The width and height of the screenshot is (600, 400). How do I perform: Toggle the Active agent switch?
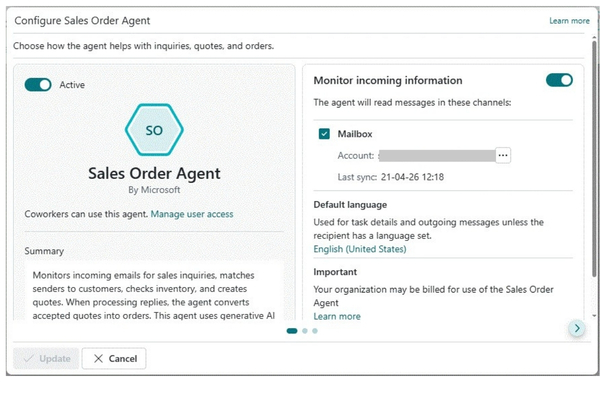[x=38, y=85]
